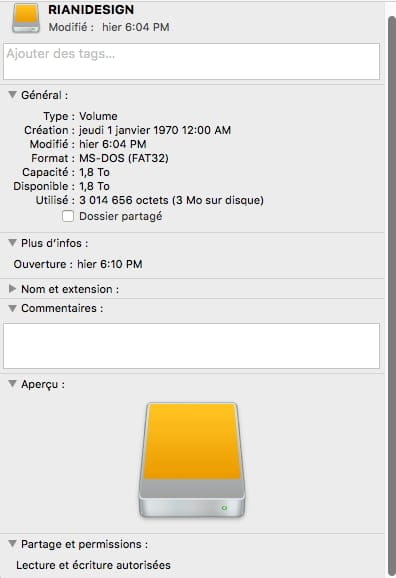396x578 pixels.
Task: Click the Ouverture time hier 6:10 PM
Action: [110, 264]
